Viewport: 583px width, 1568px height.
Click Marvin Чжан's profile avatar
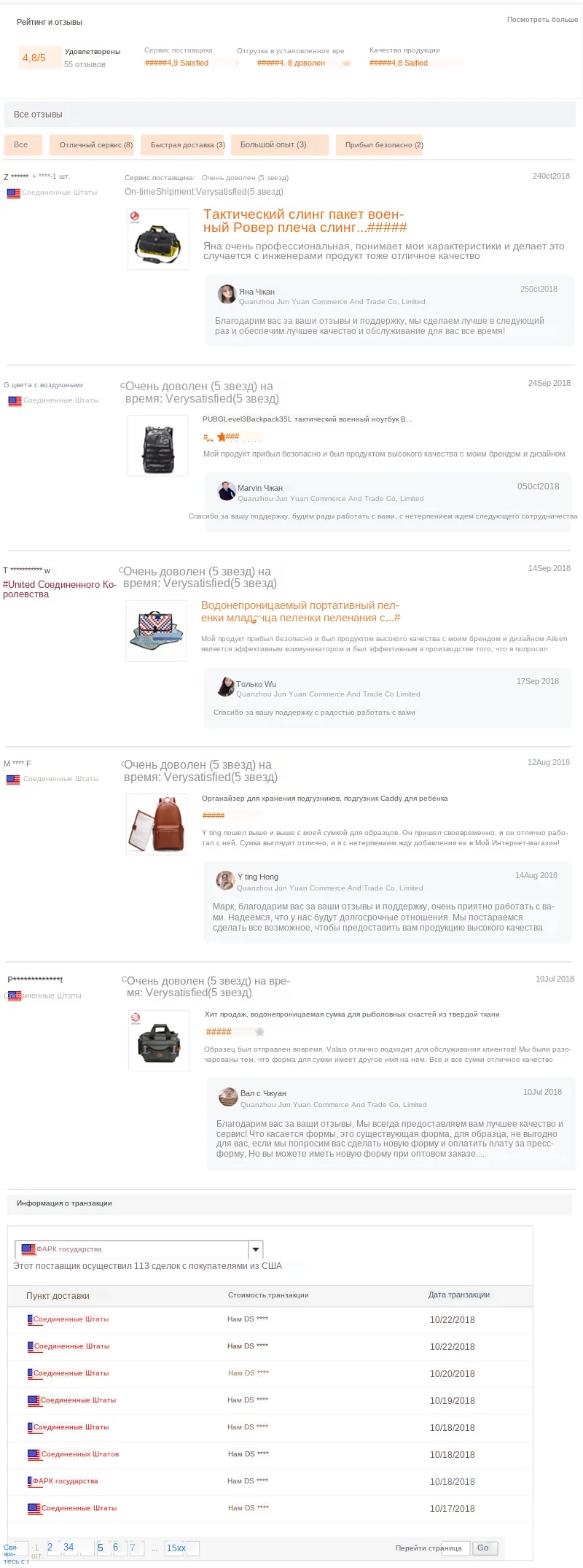(227, 491)
